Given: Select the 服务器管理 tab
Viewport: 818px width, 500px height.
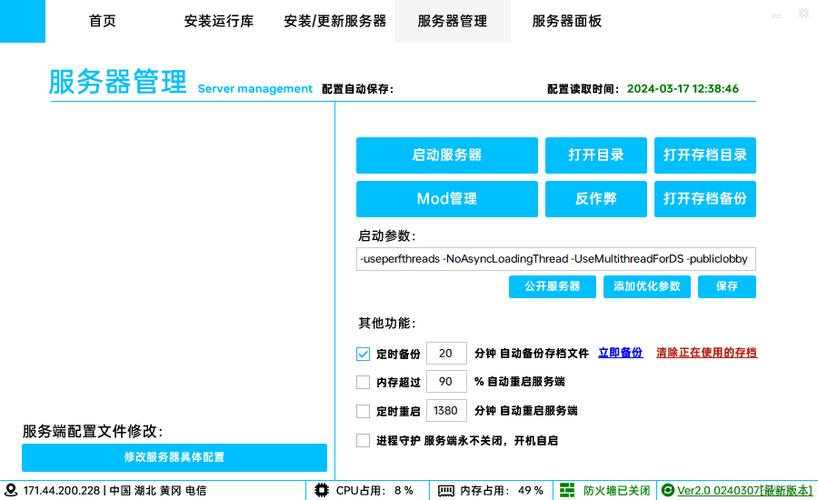Looking at the screenshot, I should [452, 21].
